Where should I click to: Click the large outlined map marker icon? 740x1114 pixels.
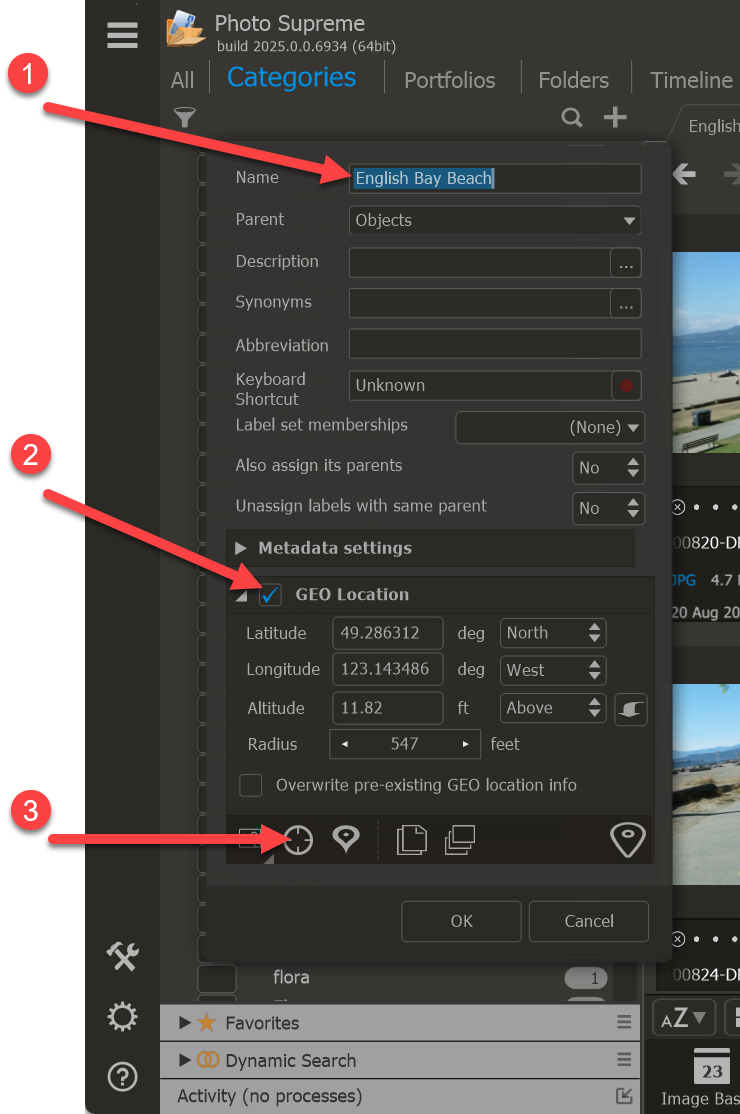pyautogui.click(x=628, y=840)
